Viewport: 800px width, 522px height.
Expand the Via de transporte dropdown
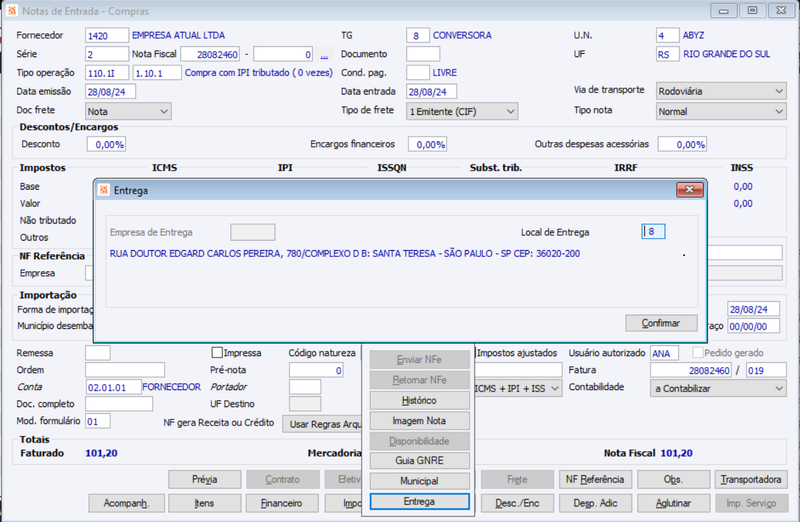point(721,91)
